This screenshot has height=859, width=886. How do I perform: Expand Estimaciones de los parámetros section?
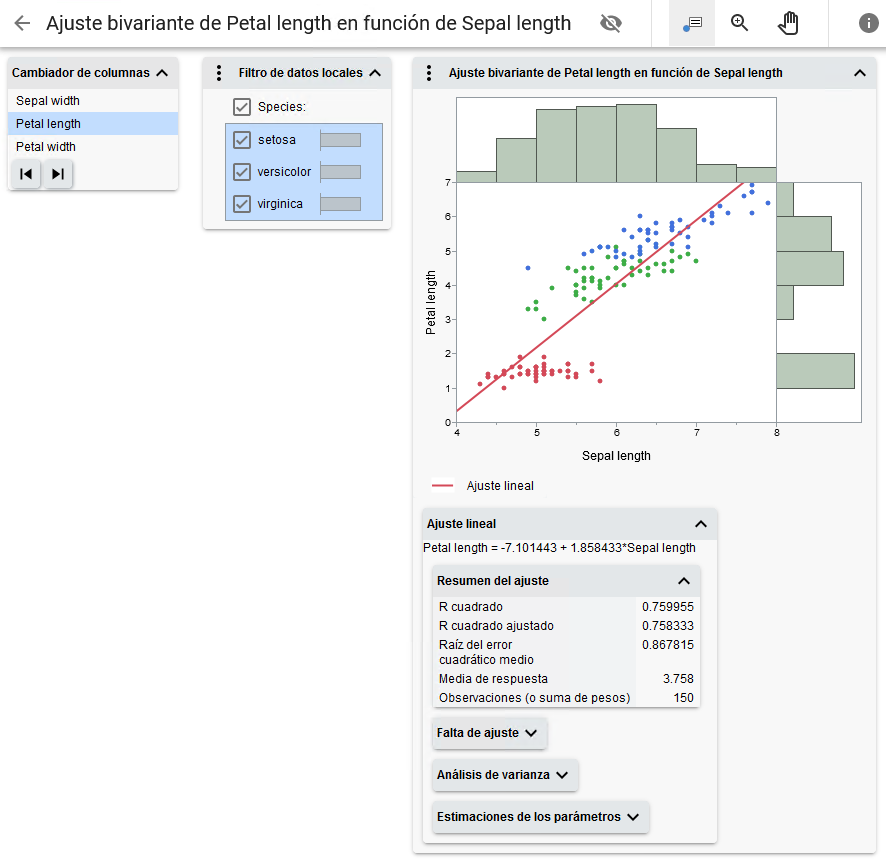(x=540, y=817)
